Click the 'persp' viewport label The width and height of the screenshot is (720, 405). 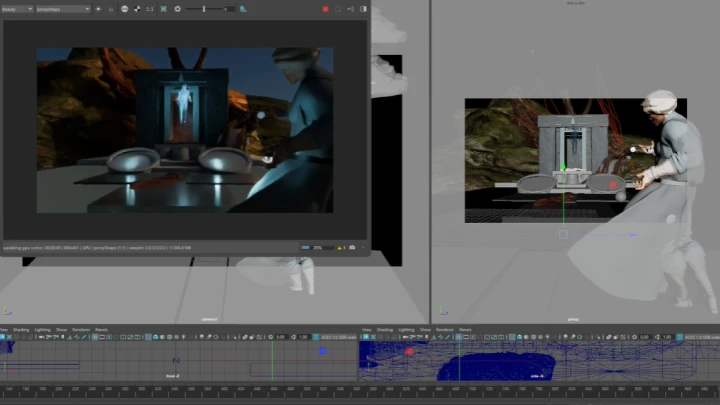573,319
